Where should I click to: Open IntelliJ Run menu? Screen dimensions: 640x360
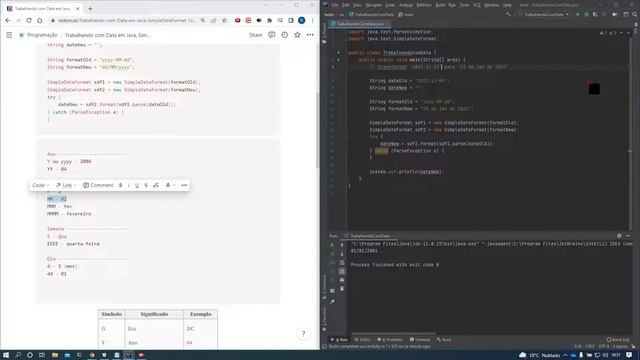pyautogui.click(x=452, y=5)
